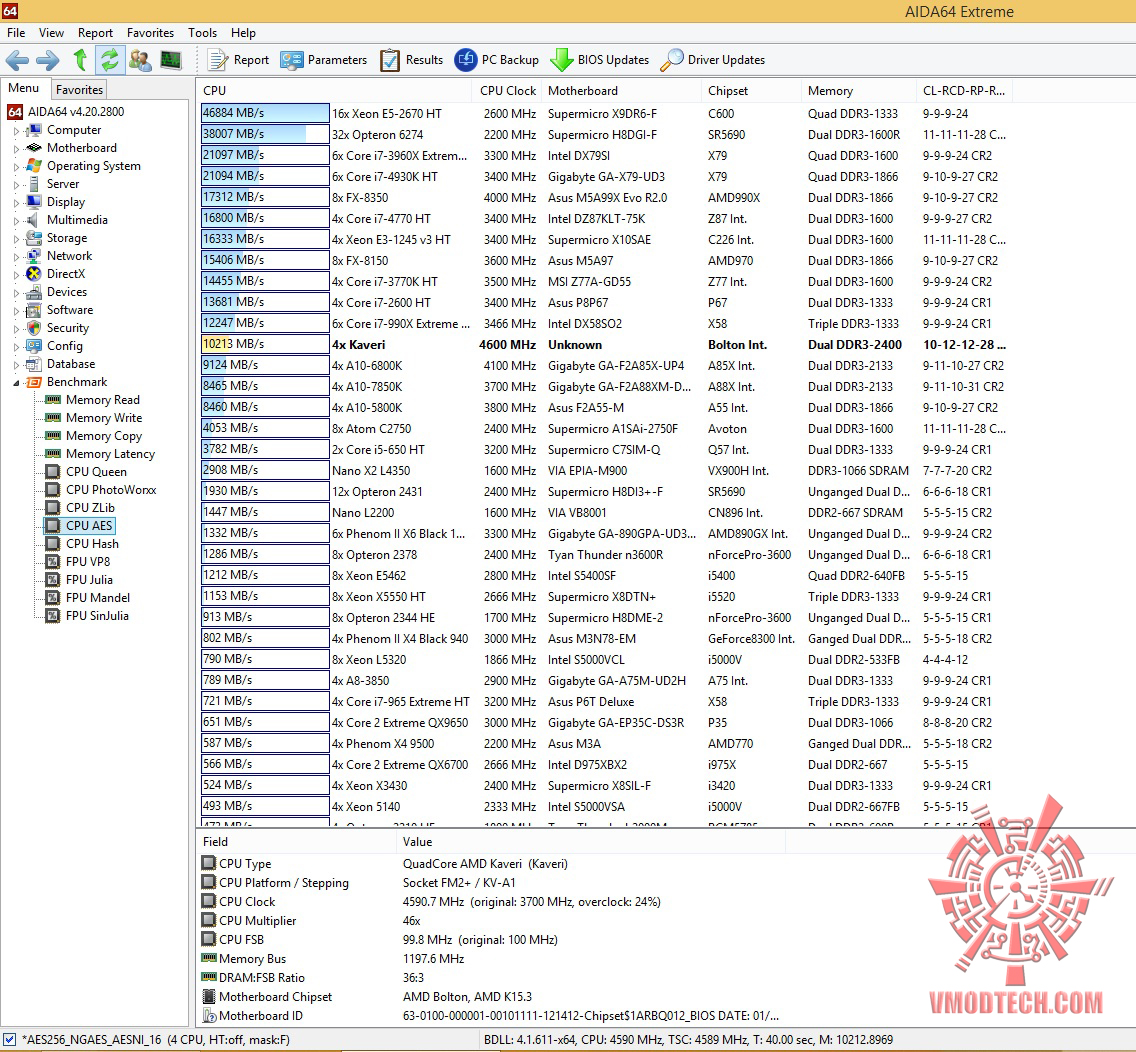Sort by the Motherboard column header

coord(622,91)
